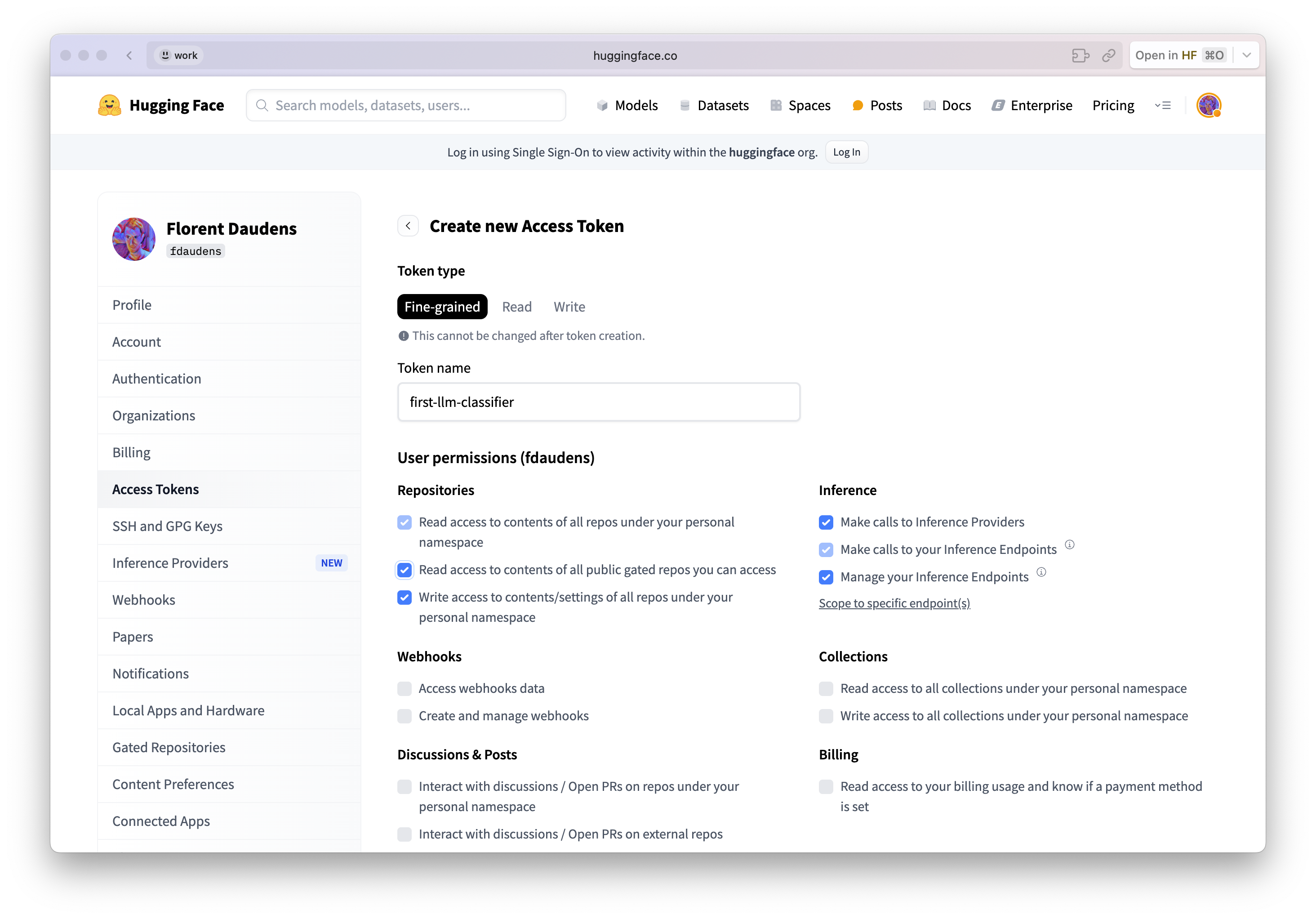Expand the navbar more-options menu
Image resolution: width=1316 pixels, height=919 pixels.
[x=1162, y=106]
